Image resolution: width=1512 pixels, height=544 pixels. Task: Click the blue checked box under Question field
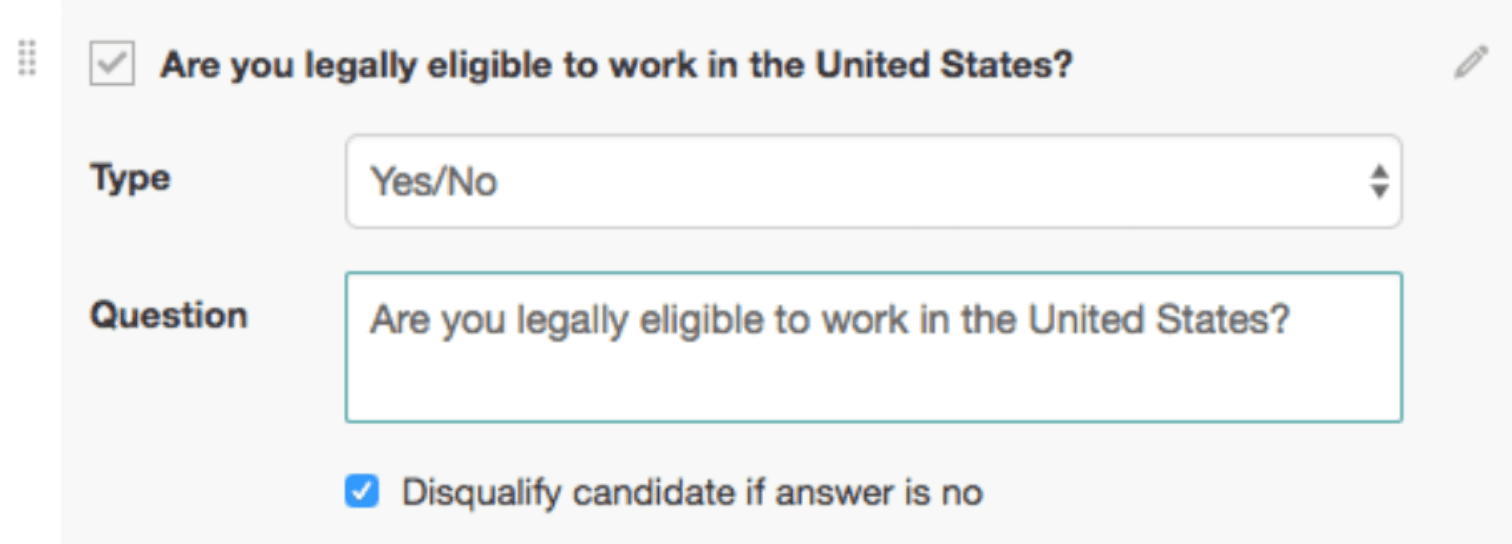pyautogui.click(x=362, y=492)
